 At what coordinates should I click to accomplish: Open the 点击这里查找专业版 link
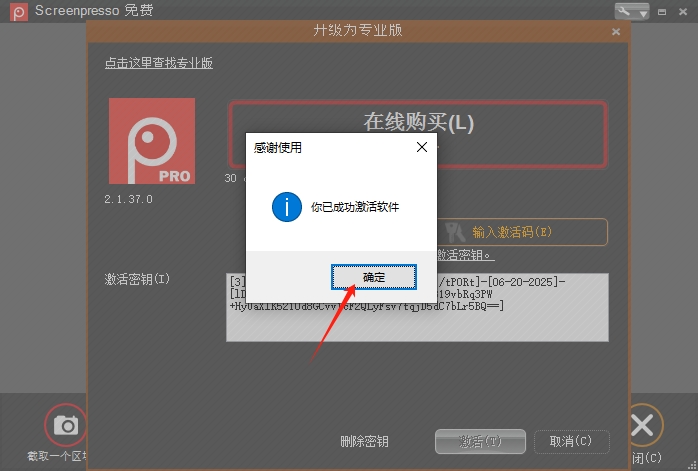point(159,63)
